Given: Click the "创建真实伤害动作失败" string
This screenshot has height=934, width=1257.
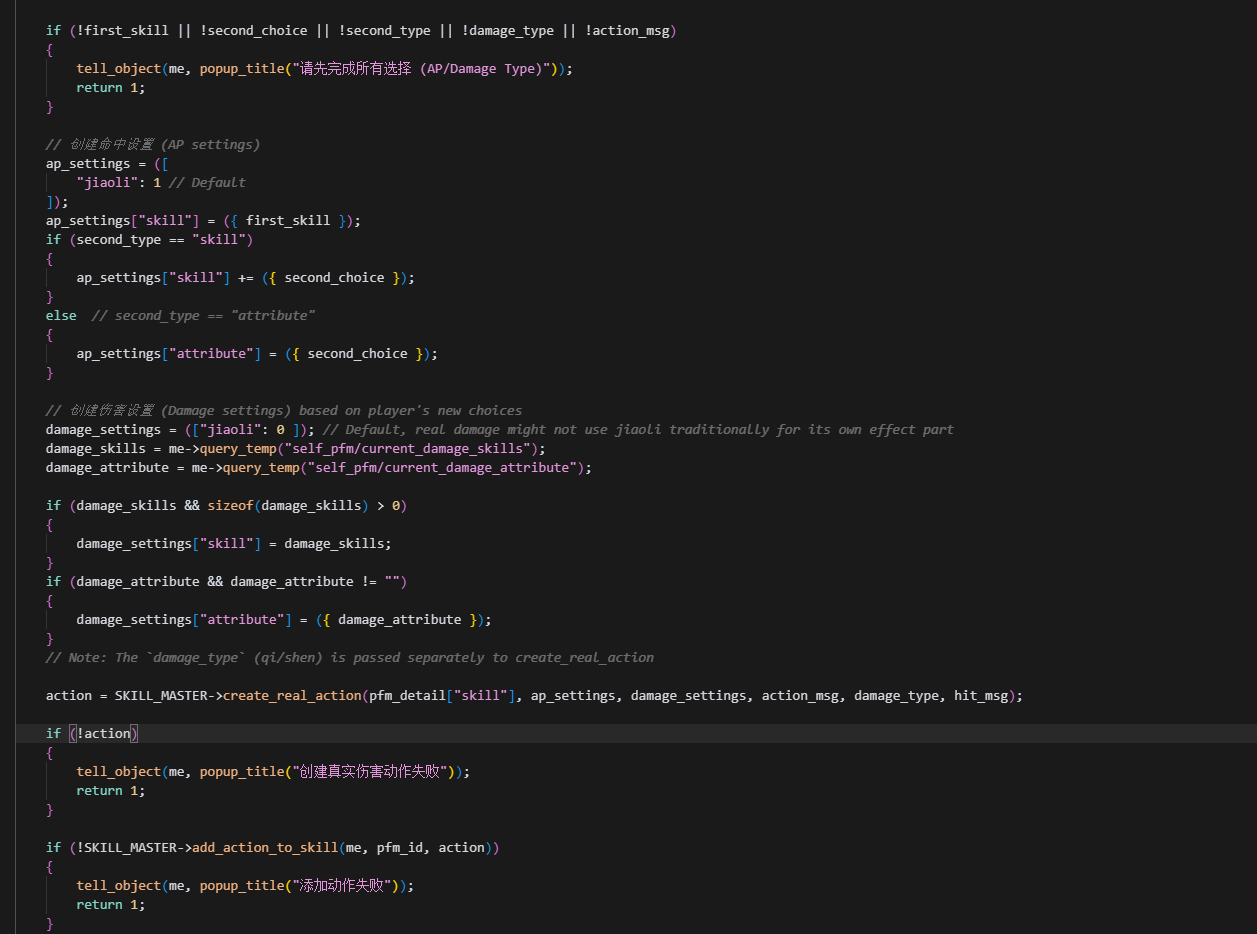Looking at the screenshot, I should [x=369, y=772].
